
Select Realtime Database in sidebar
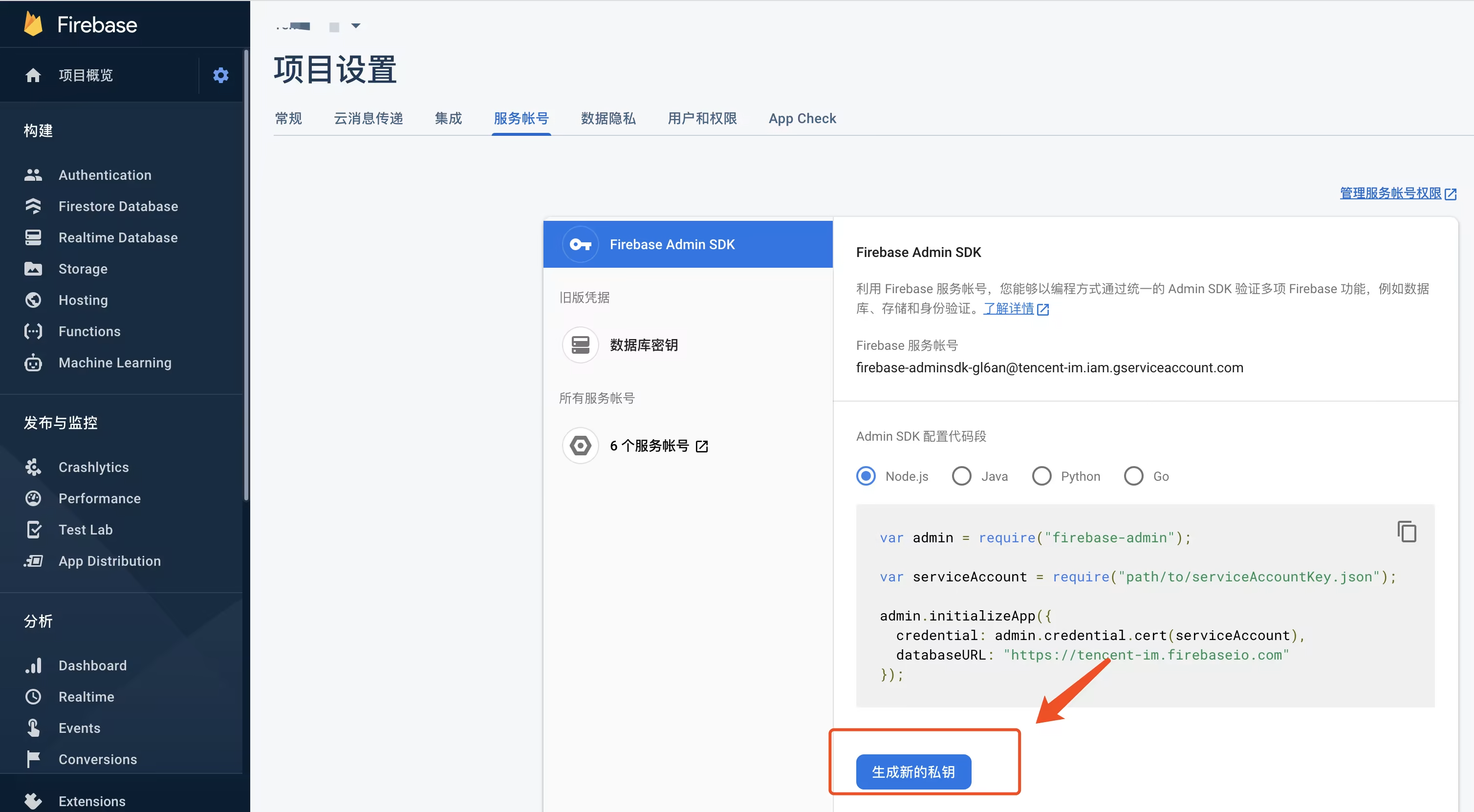coord(117,237)
